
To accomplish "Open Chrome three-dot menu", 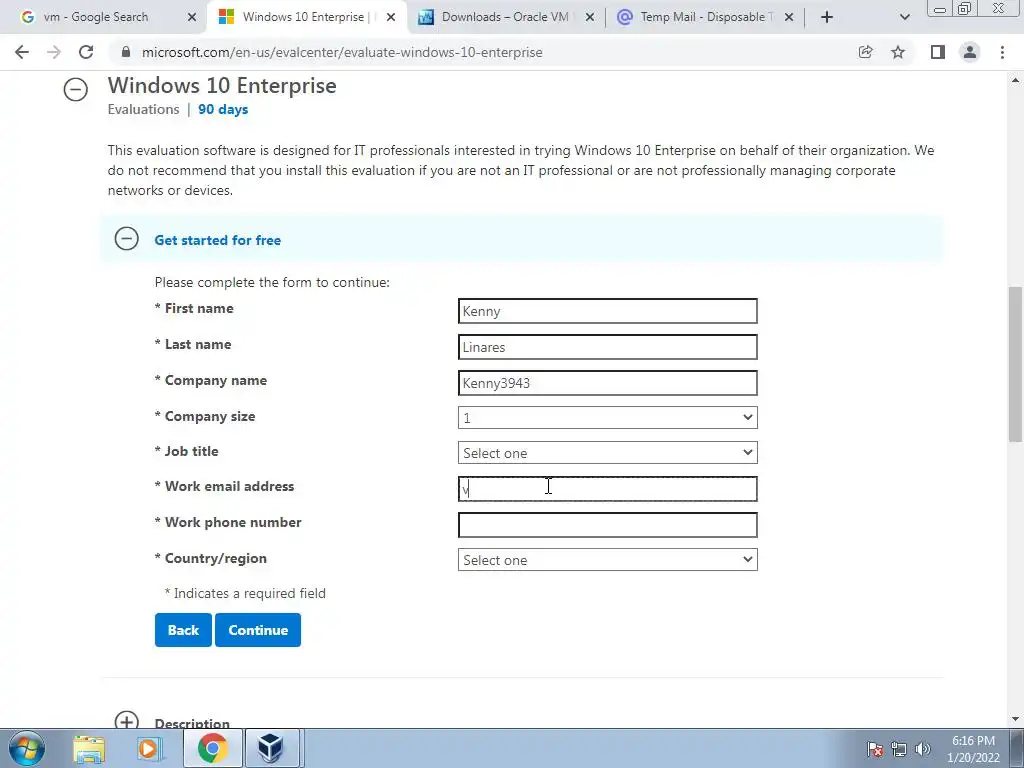I will [x=1002, y=52].
